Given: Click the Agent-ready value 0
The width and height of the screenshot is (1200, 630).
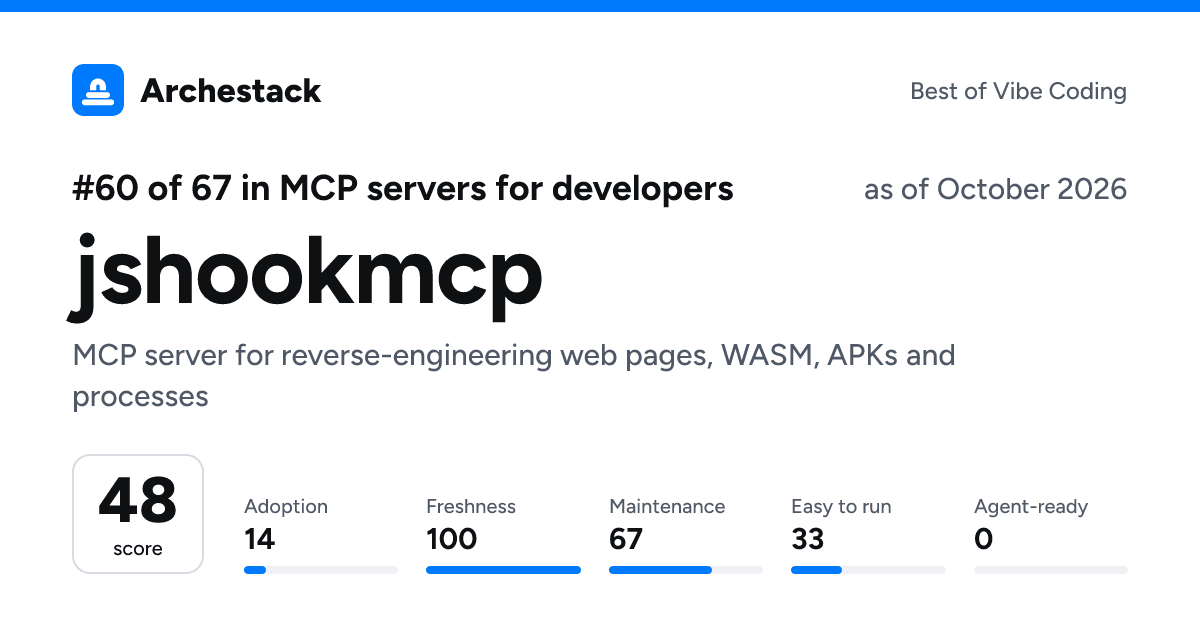Looking at the screenshot, I should point(984,540).
